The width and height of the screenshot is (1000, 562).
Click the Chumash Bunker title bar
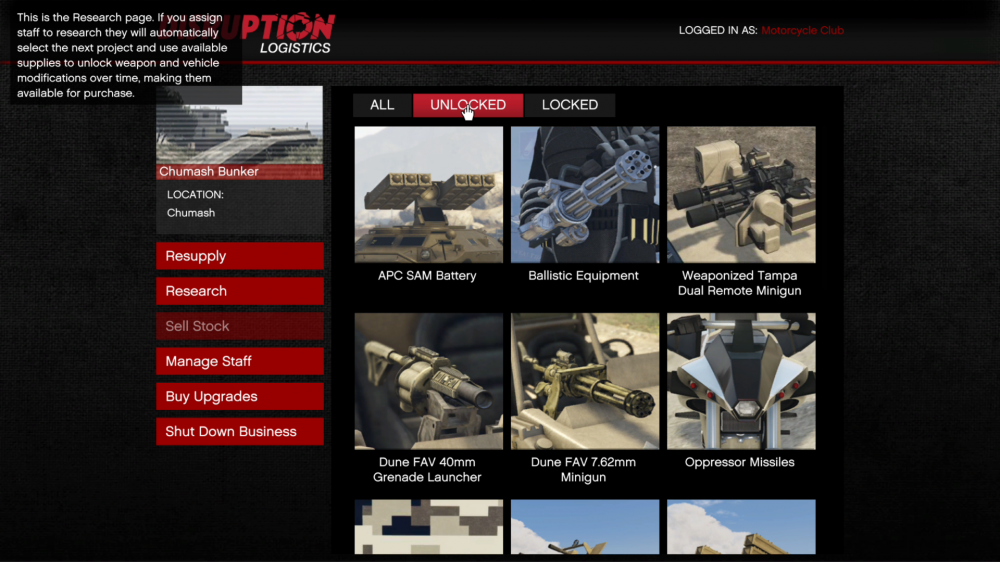tap(240, 172)
